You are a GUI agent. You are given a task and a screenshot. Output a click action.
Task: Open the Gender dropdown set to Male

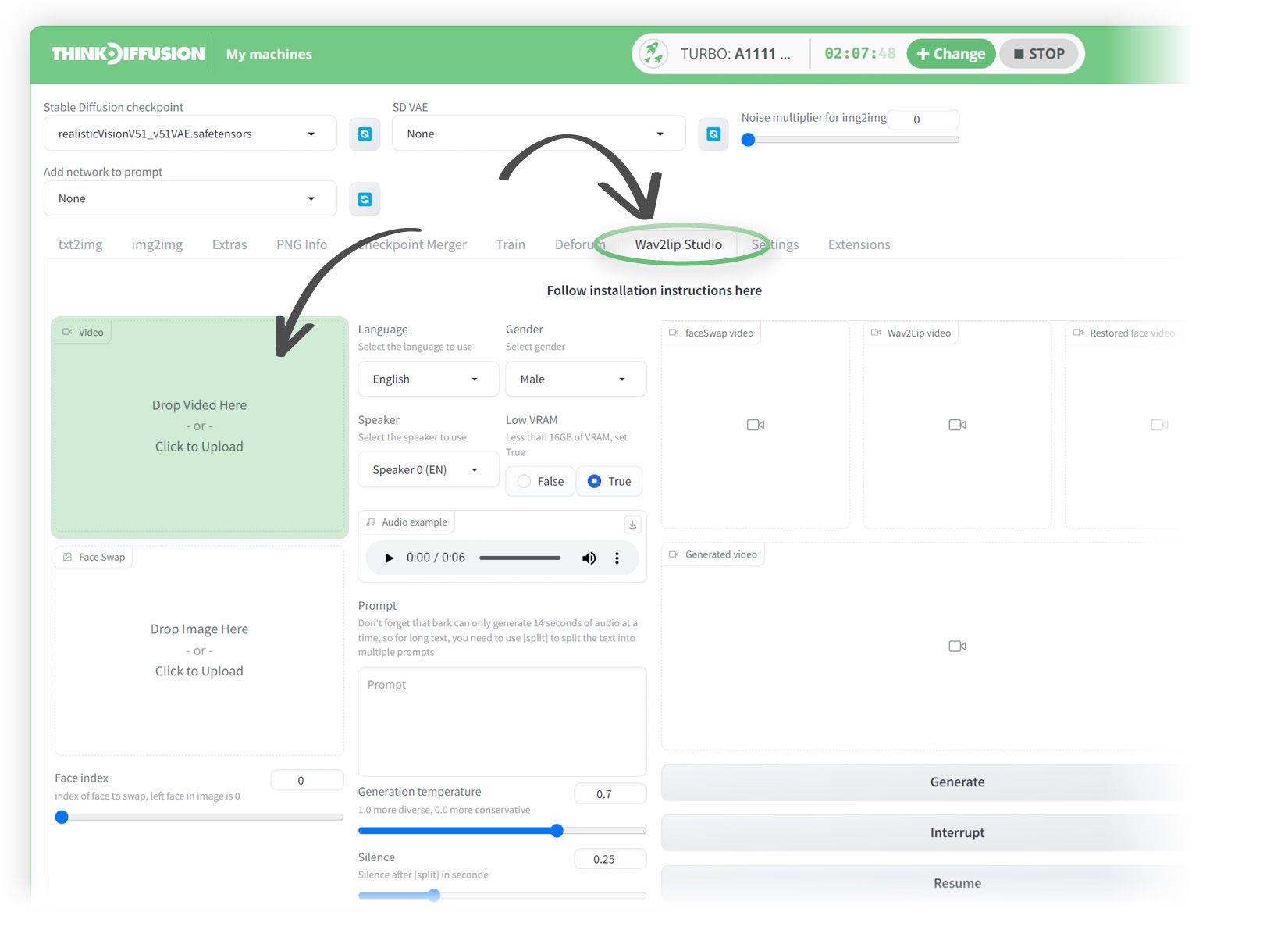[576, 379]
